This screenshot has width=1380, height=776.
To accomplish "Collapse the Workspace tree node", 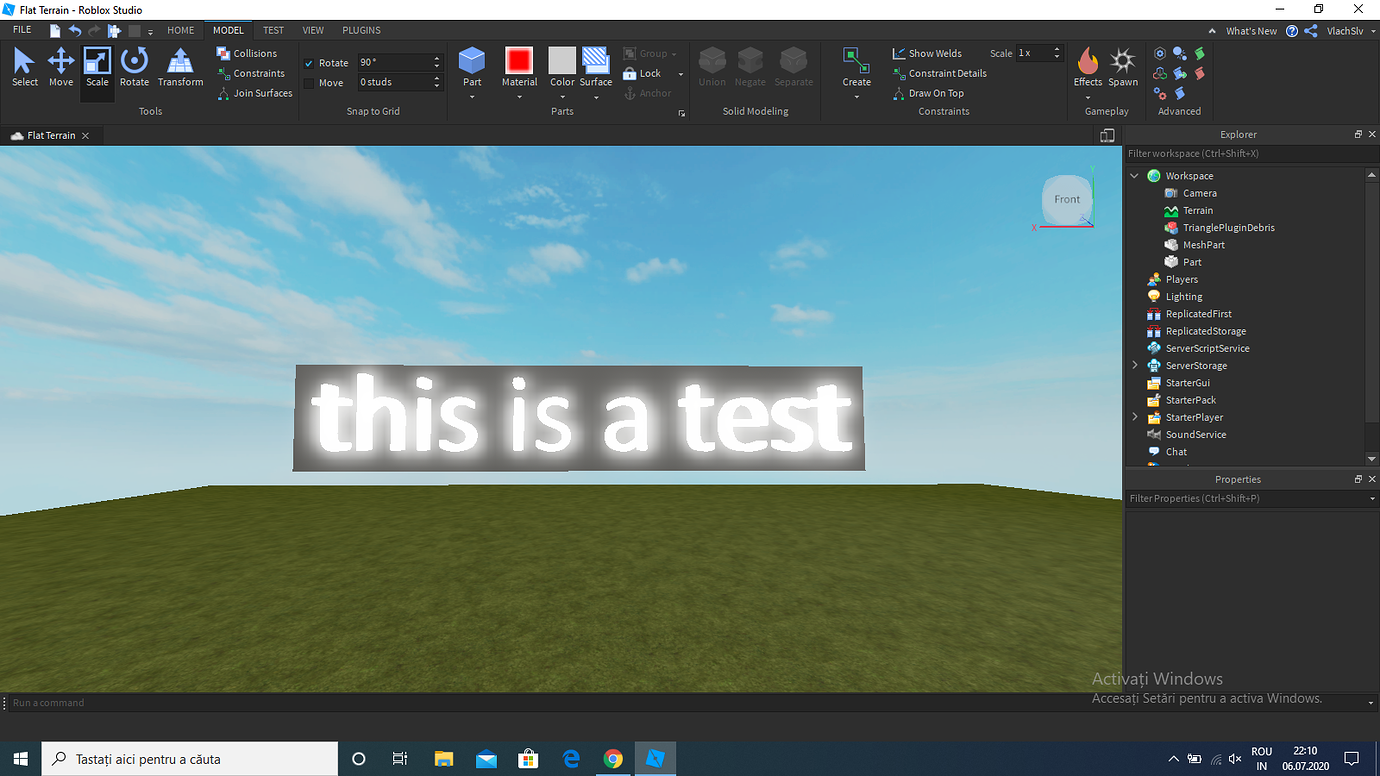I will [x=1133, y=175].
